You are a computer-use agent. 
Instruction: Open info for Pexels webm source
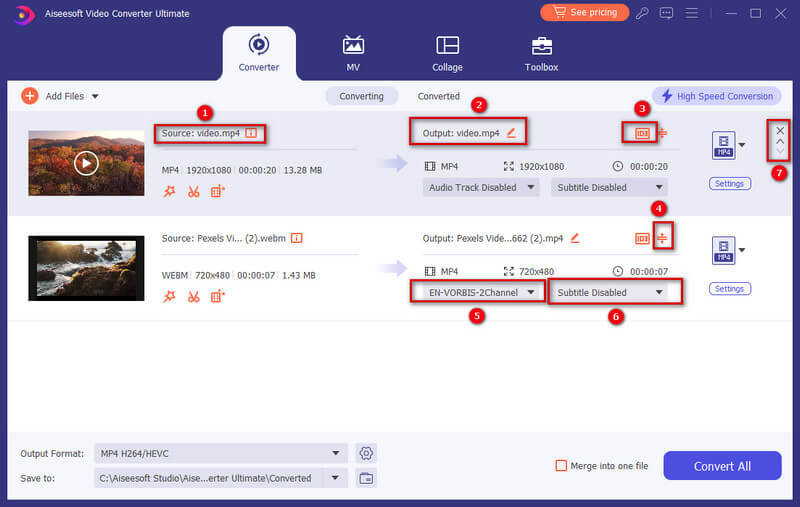tap(296, 238)
